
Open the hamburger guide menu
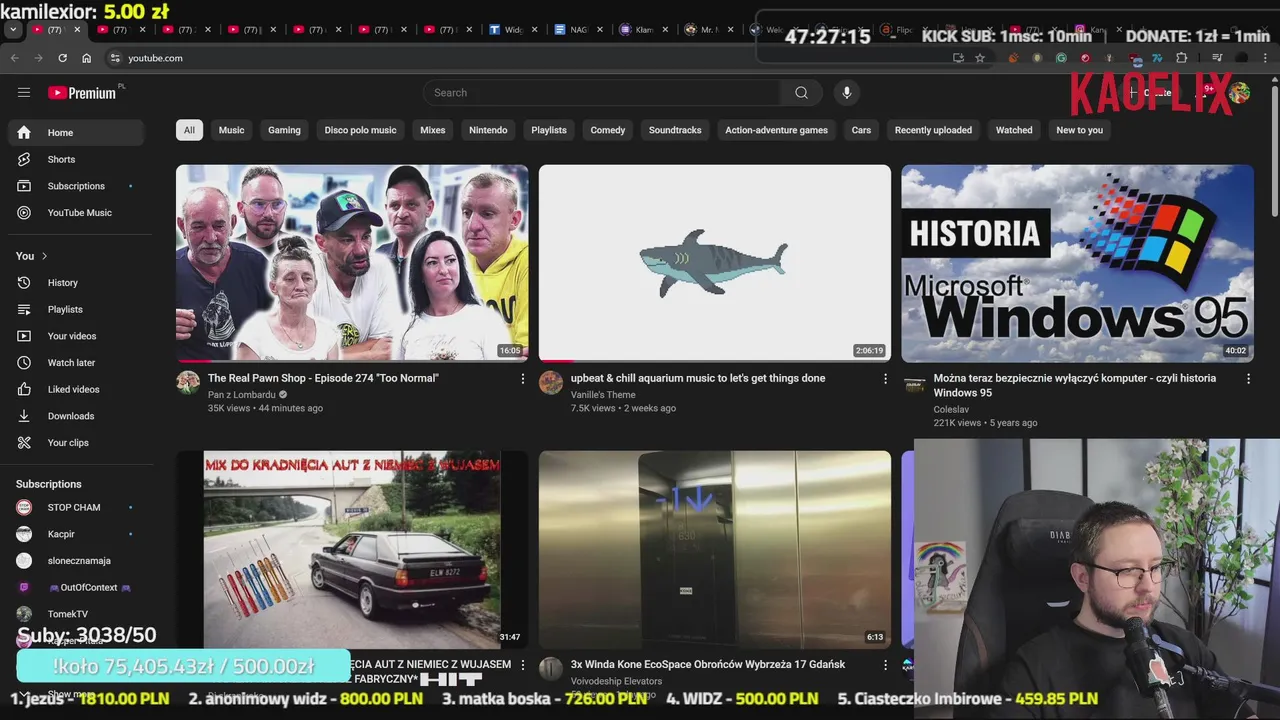click(24, 93)
